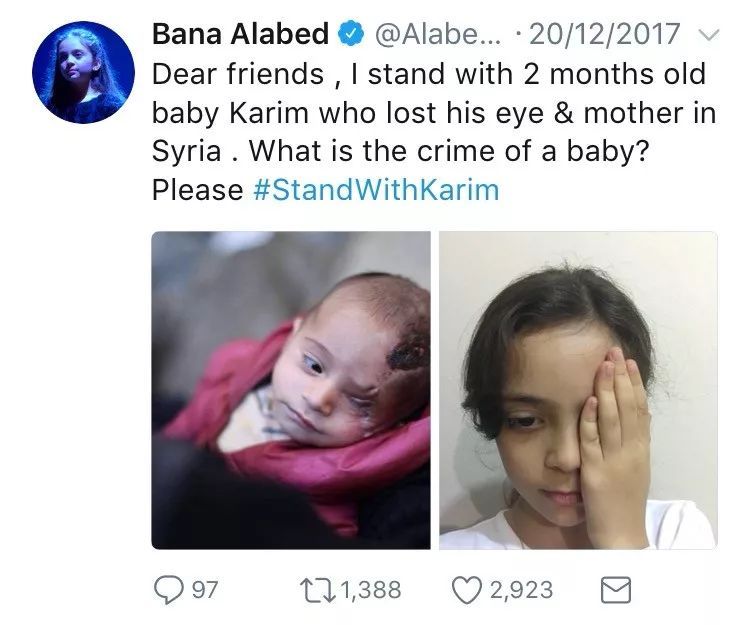Screen dimensions: 741x625
Task: Click the blue verified badge
Action: point(350,34)
